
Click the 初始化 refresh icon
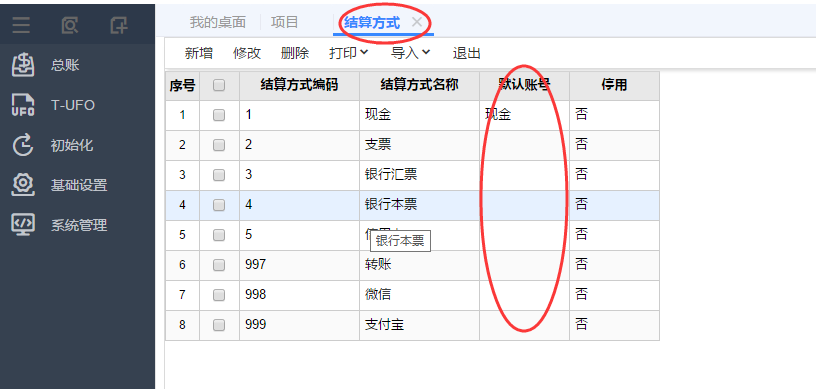23,145
